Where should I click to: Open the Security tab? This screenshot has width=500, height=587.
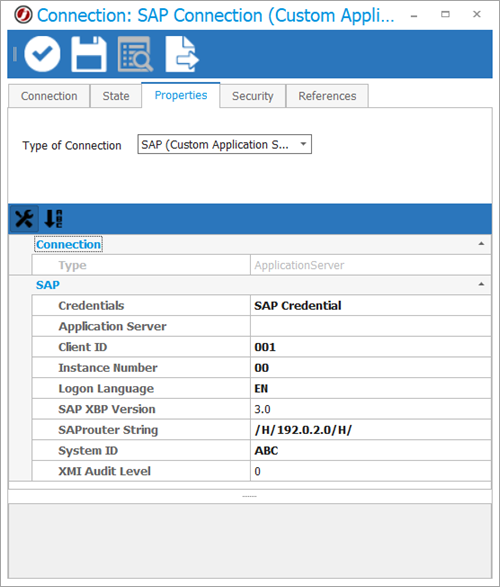(253, 96)
